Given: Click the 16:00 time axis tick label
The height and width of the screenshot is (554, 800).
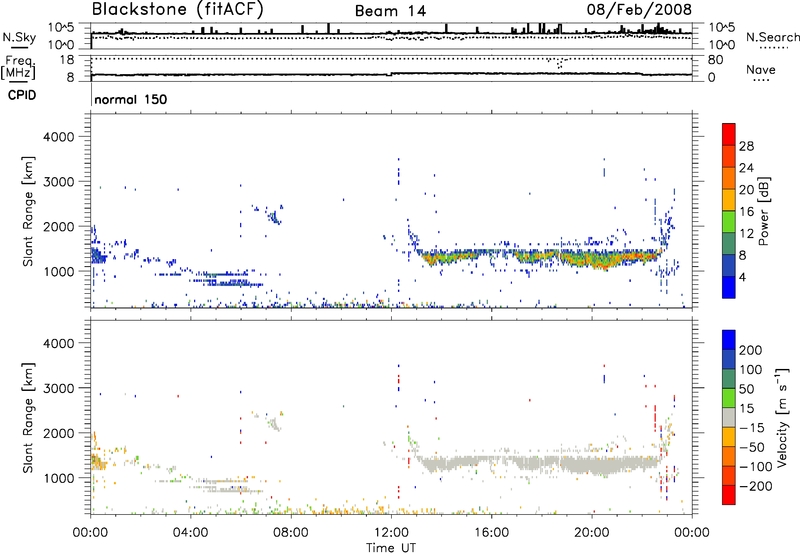Looking at the screenshot, I should pyautogui.click(x=491, y=533).
